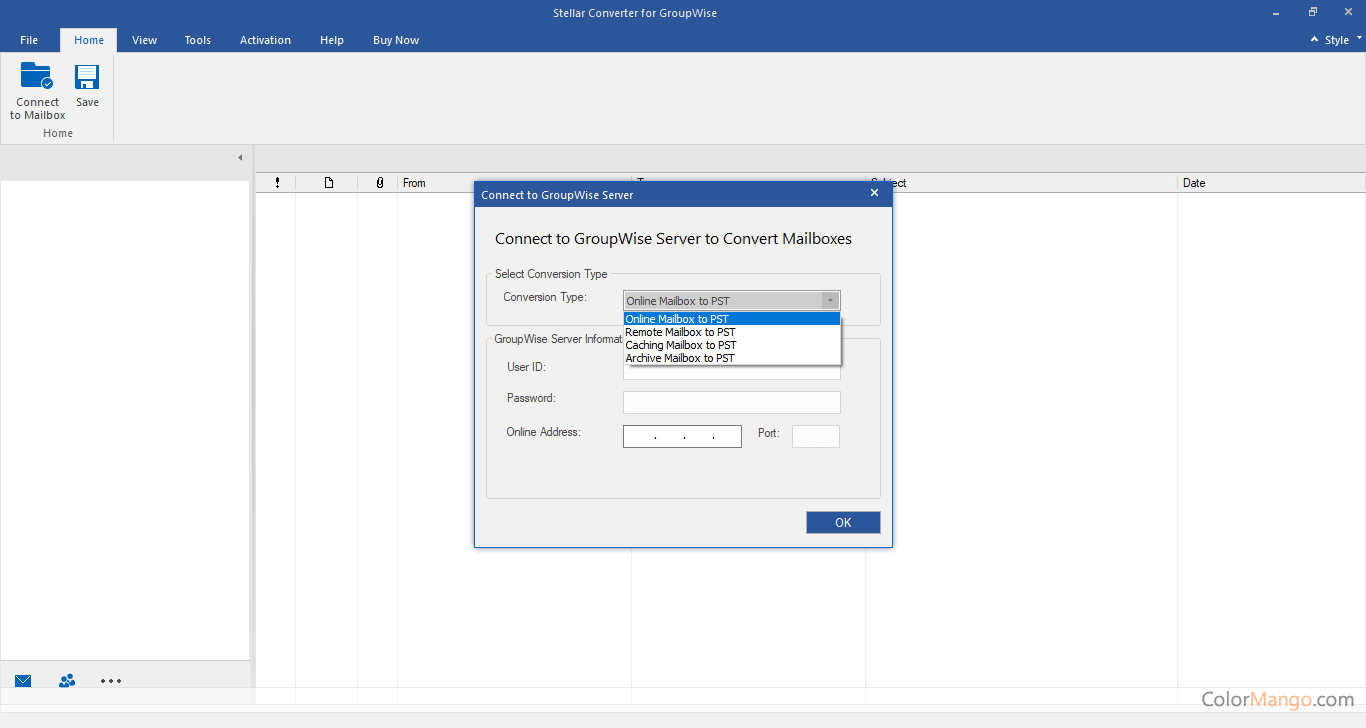1366x728 pixels.
Task: Sort by the Date column header
Action: tap(1194, 183)
